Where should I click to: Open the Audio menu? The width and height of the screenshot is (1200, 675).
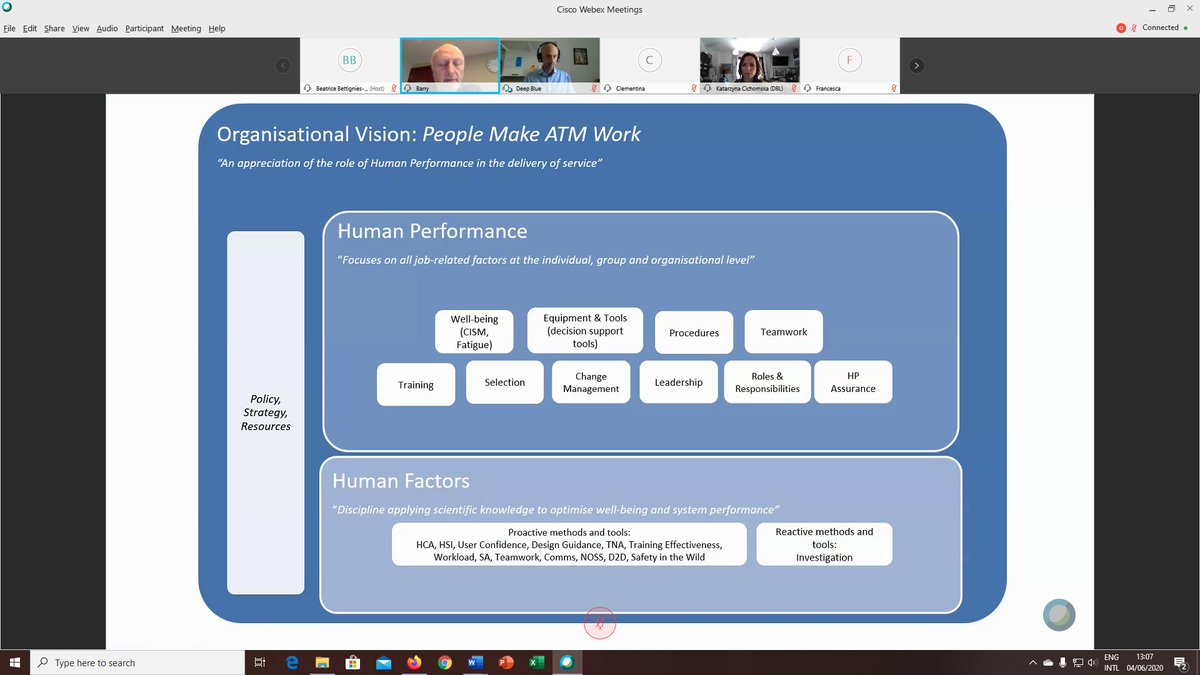coord(108,28)
